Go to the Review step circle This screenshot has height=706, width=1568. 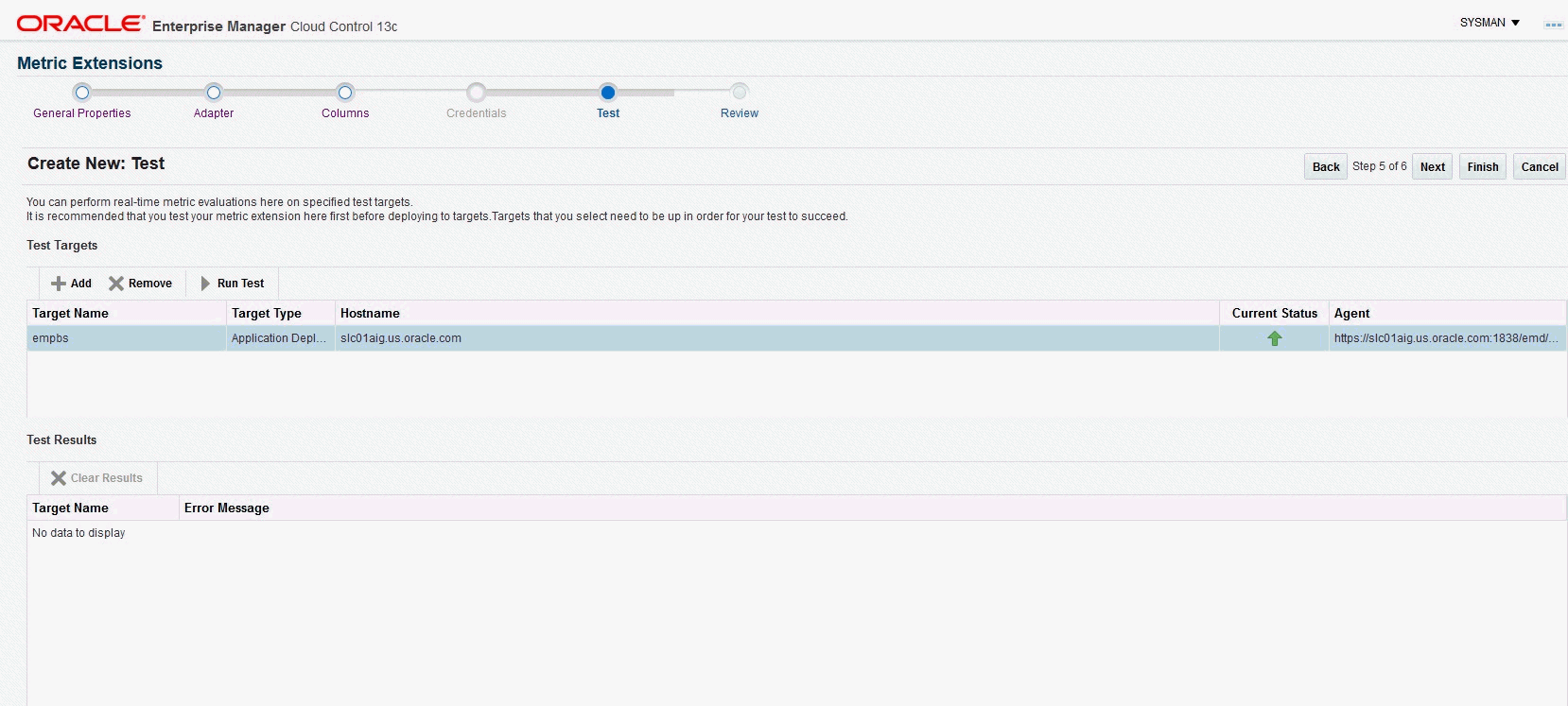pyautogui.click(x=740, y=92)
